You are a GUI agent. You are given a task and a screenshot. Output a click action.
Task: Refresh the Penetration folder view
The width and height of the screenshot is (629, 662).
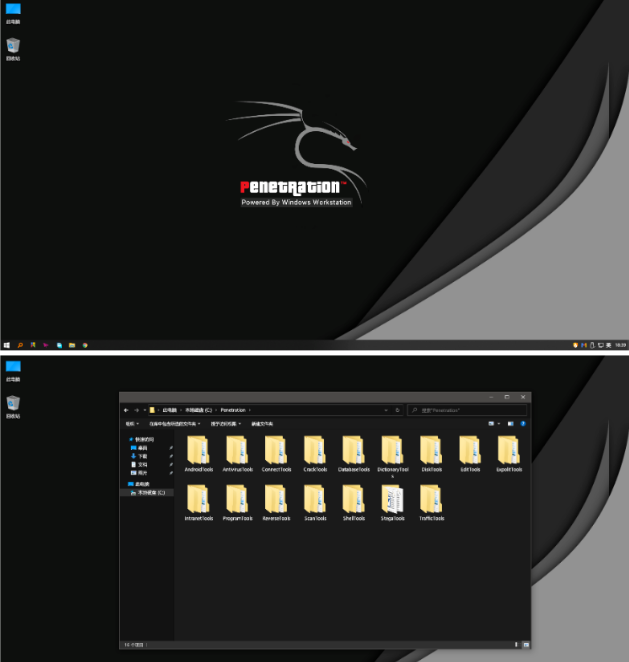(x=397, y=410)
